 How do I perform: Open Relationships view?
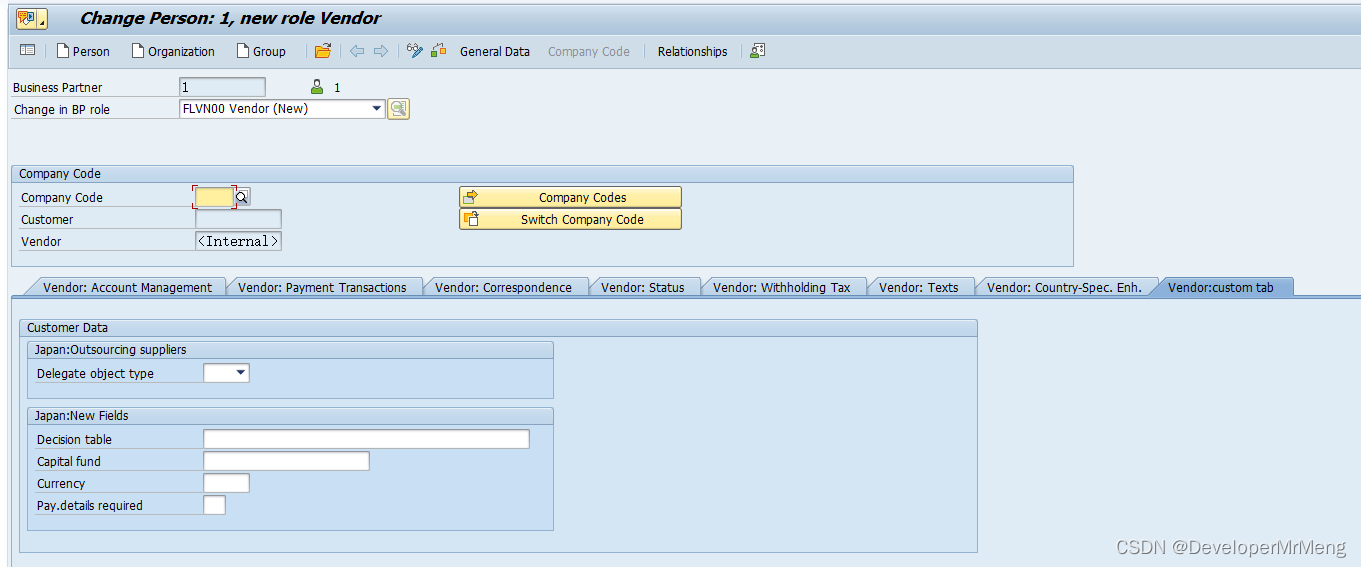pyautogui.click(x=692, y=51)
